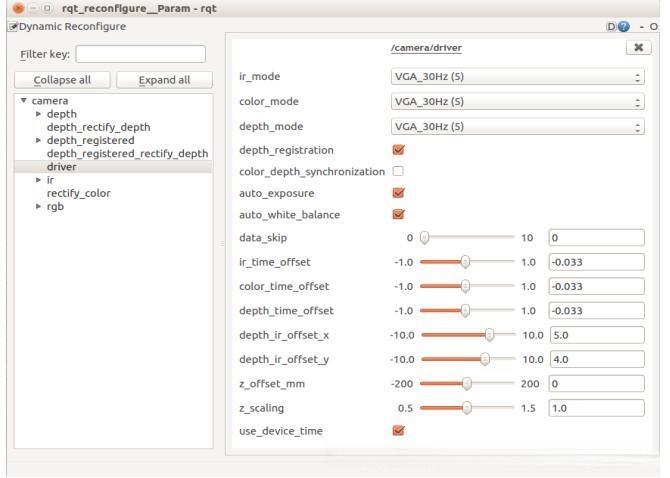Click the color_time_offset slider handle
The image size is (670, 478).
(465, 286)
